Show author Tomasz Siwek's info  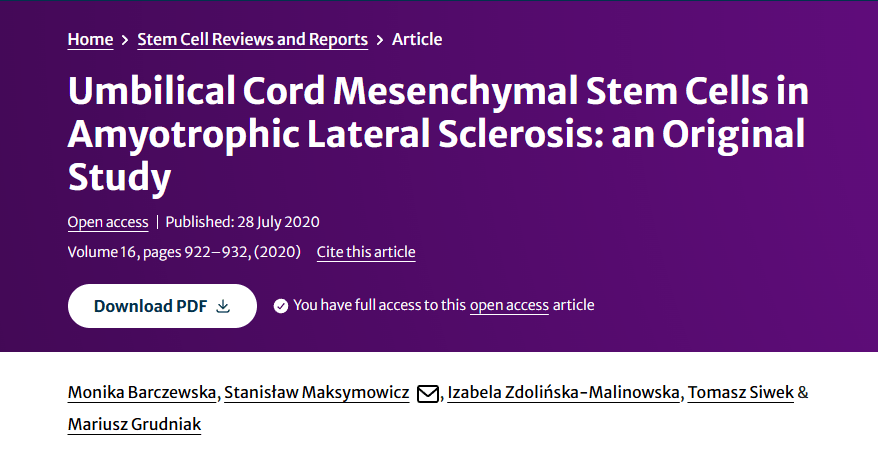741,392
